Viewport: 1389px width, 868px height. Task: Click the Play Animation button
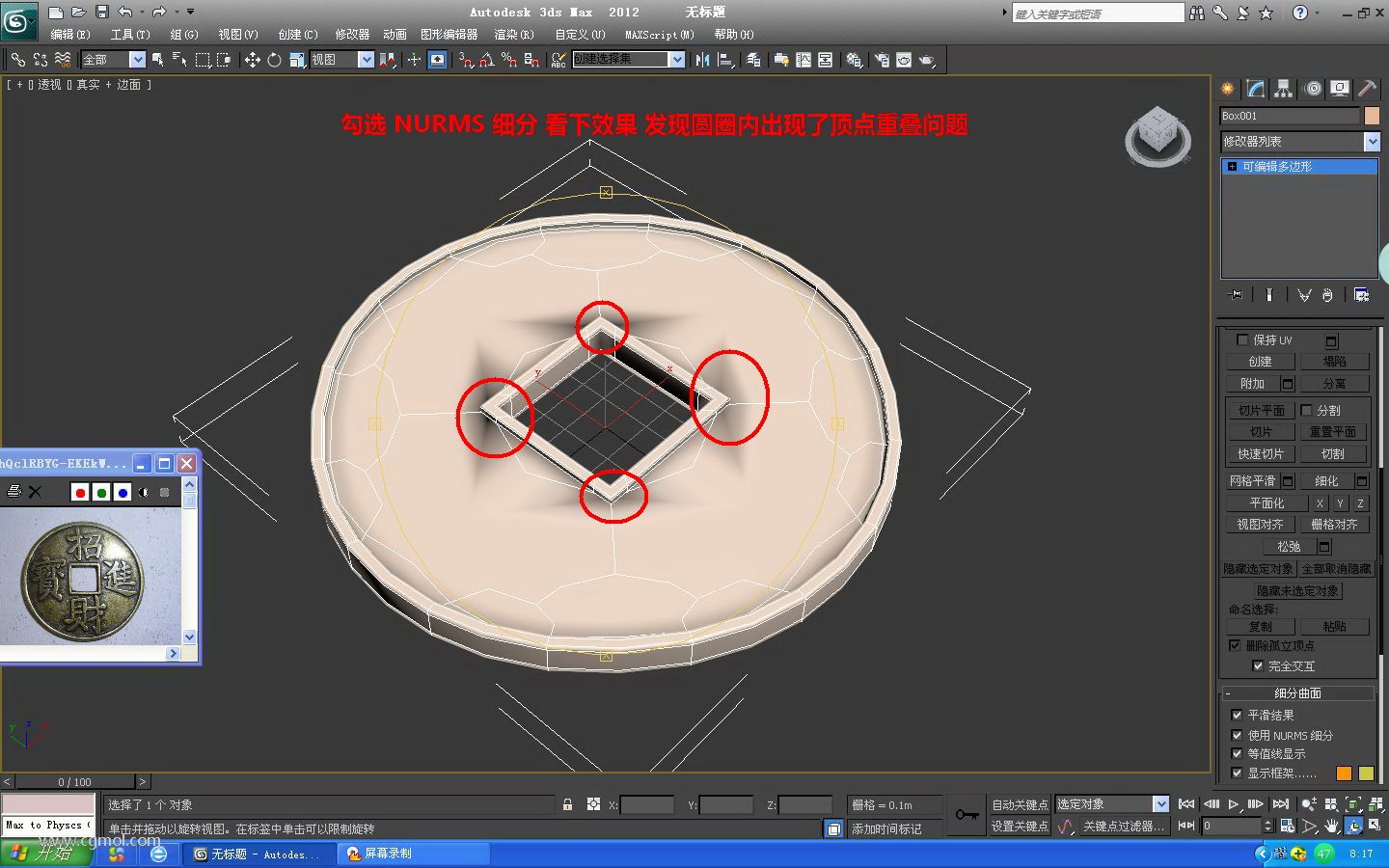pos(1234,804)
